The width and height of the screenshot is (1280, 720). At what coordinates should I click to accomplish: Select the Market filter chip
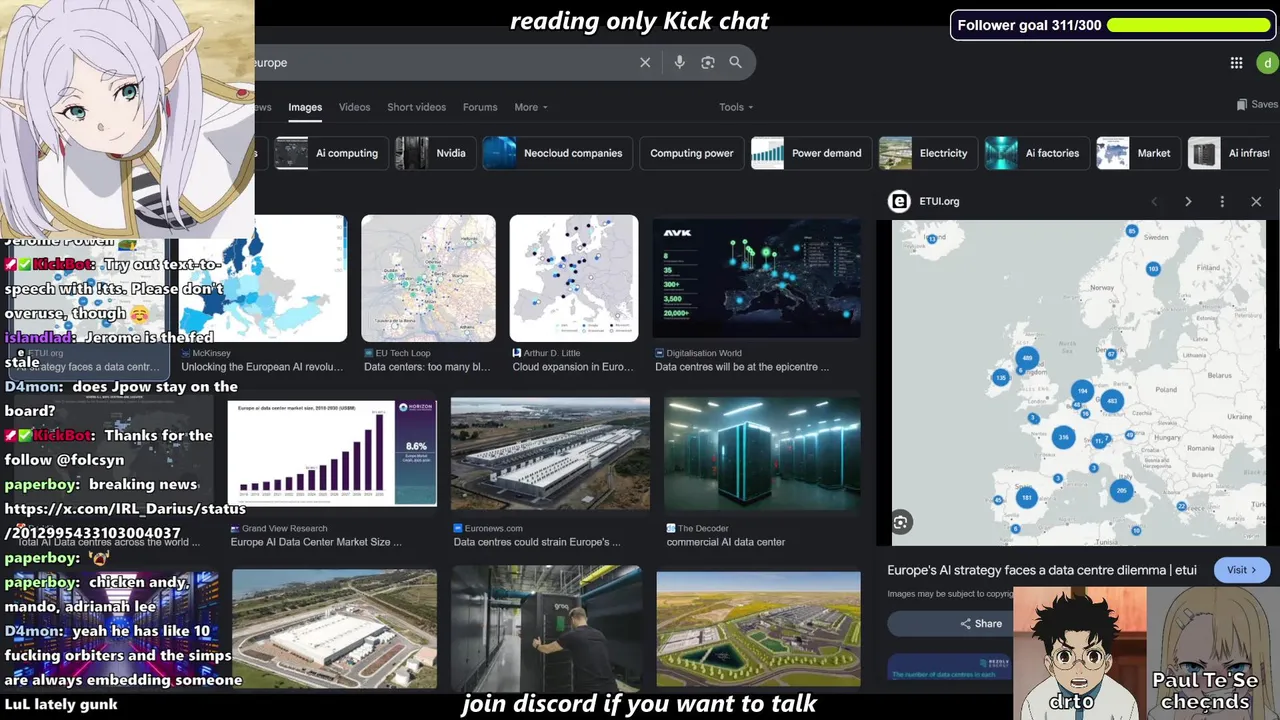coord(1137,153)
